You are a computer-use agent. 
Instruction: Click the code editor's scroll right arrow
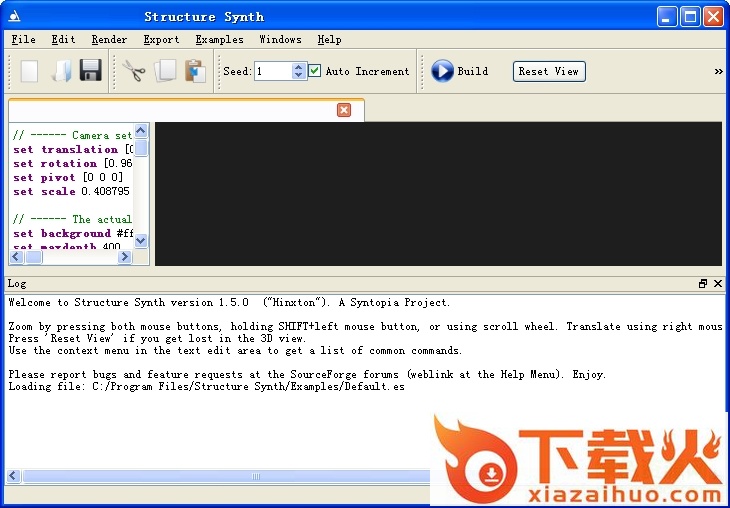(x=124, y=257)
